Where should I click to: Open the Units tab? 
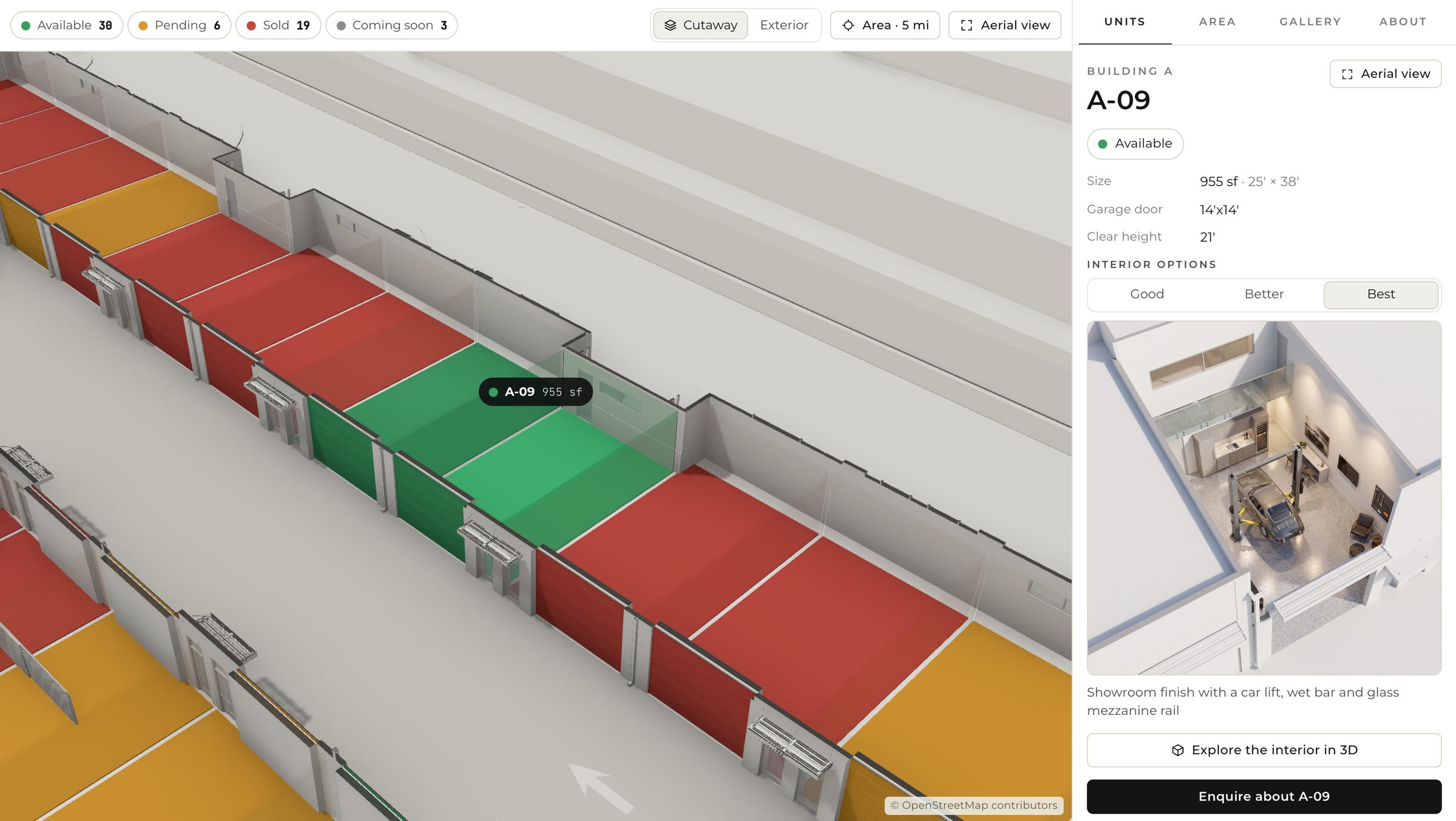pos(1125,22)
